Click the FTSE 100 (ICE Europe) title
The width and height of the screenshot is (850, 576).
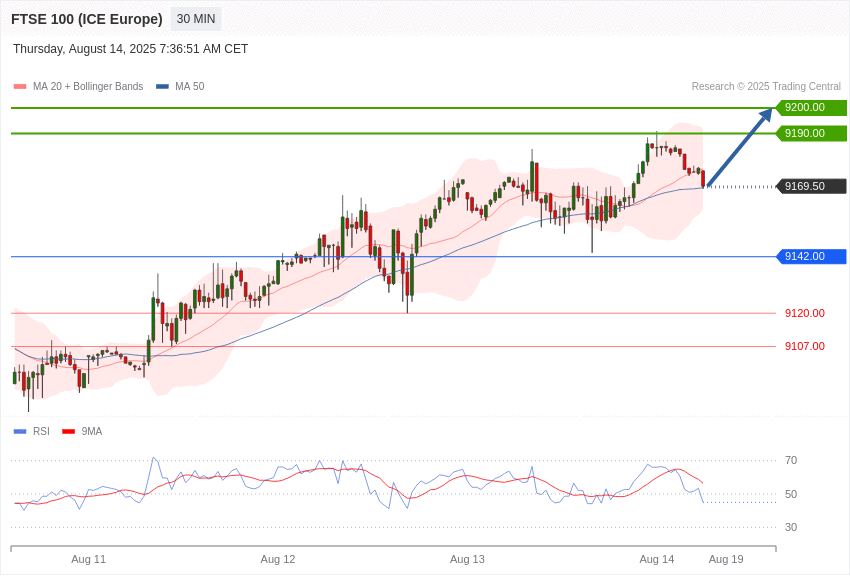point(87,19)
